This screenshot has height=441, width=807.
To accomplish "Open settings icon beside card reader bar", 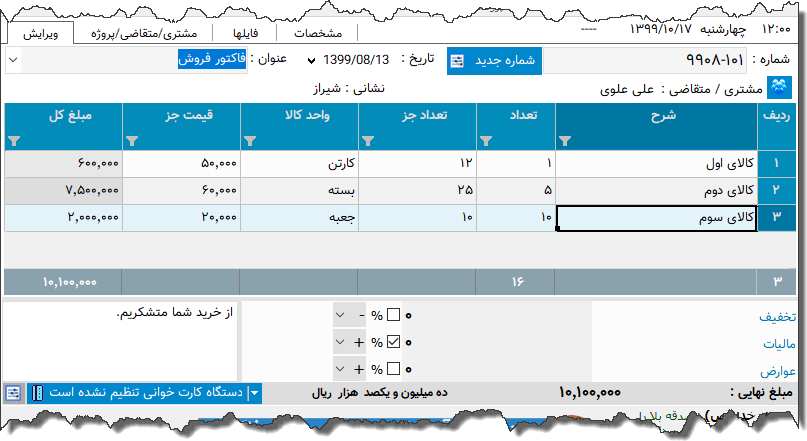I will (x=13, y=394).
